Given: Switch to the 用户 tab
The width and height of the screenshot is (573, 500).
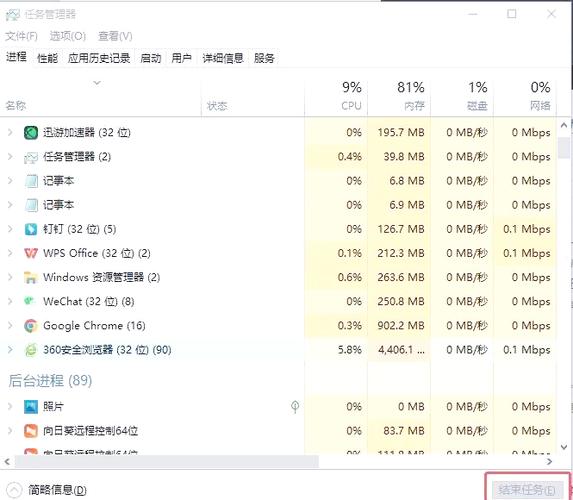Looking at the screenshot, I should [182, 58].
